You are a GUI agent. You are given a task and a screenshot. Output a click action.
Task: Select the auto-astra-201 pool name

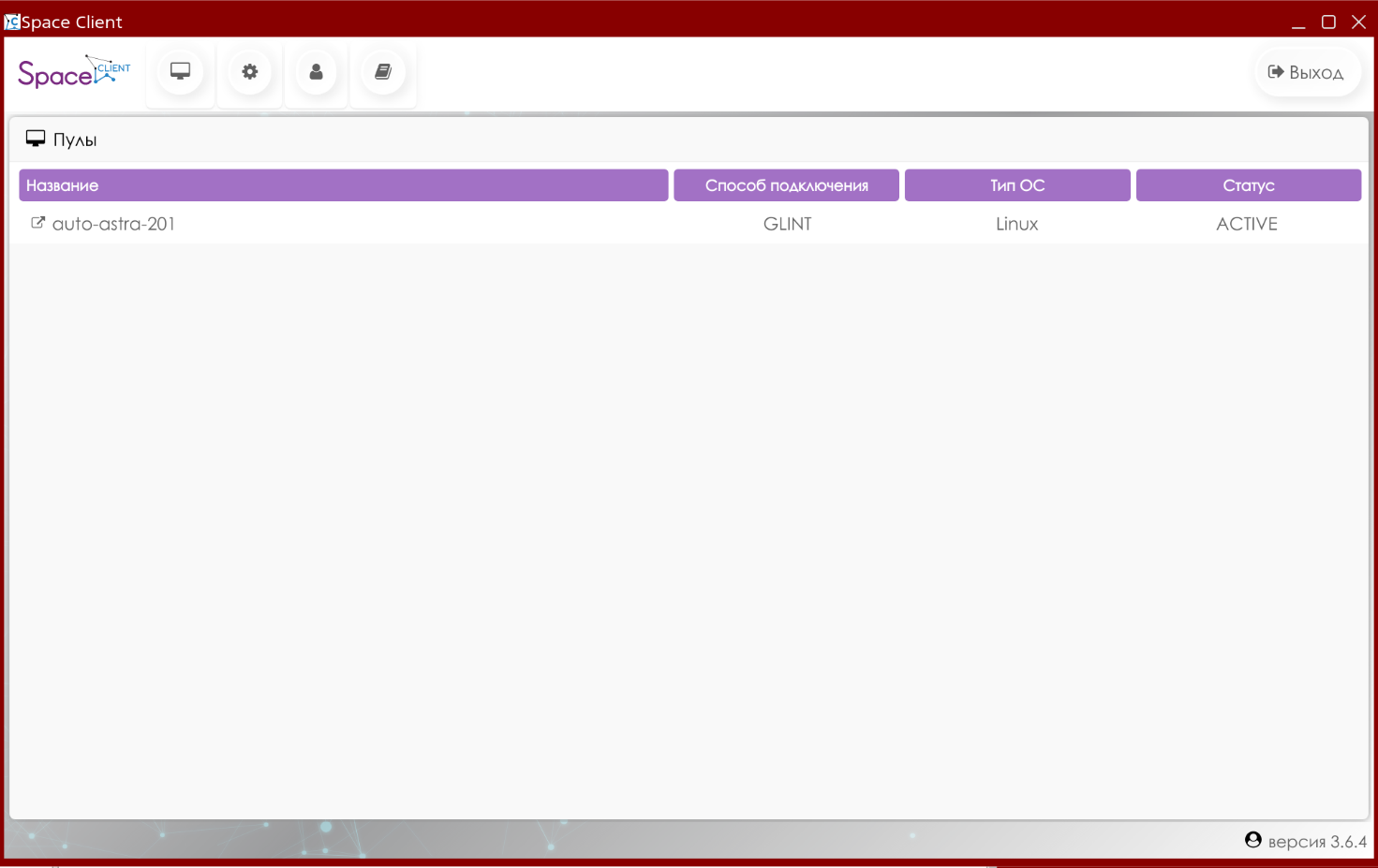(x=113, y=224)
